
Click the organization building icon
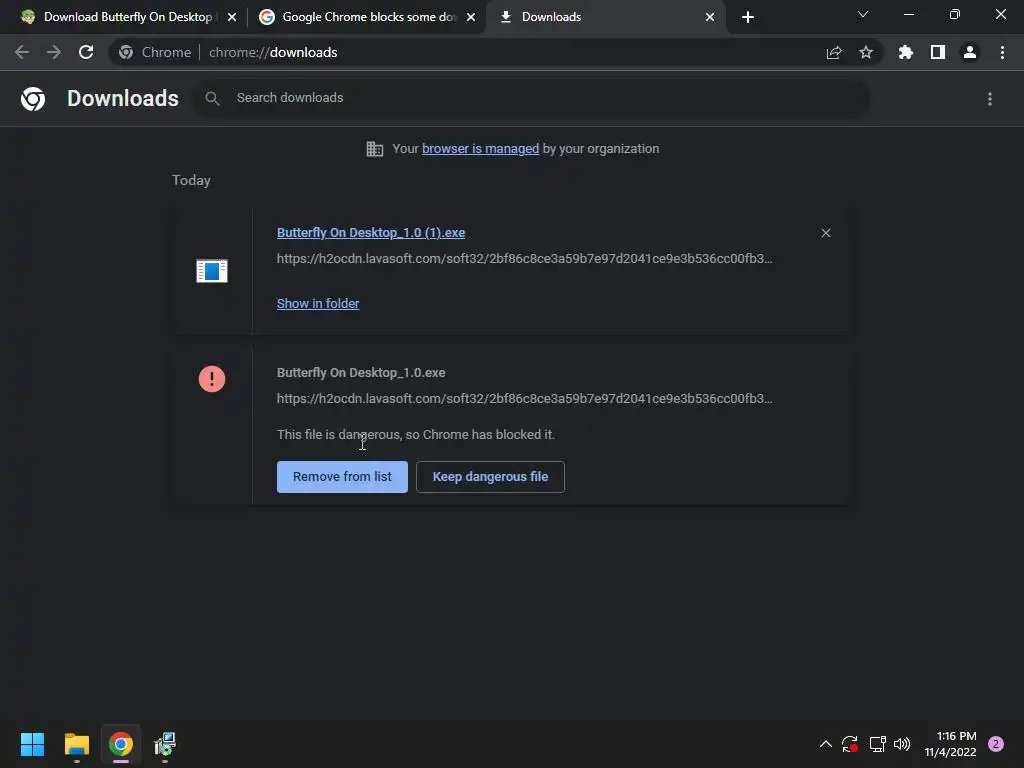tap(375, 149)
